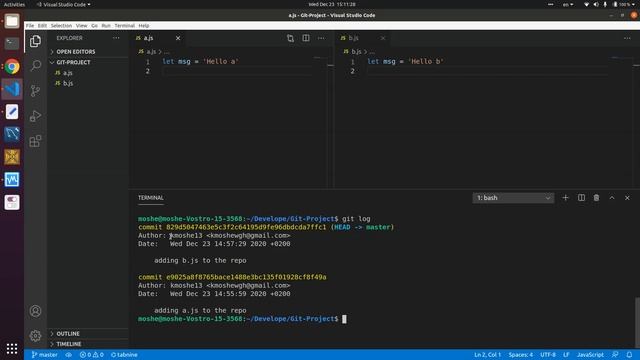Open Google Chrome from the dock
The image size is (640, 360).
(x=12, y=66)
